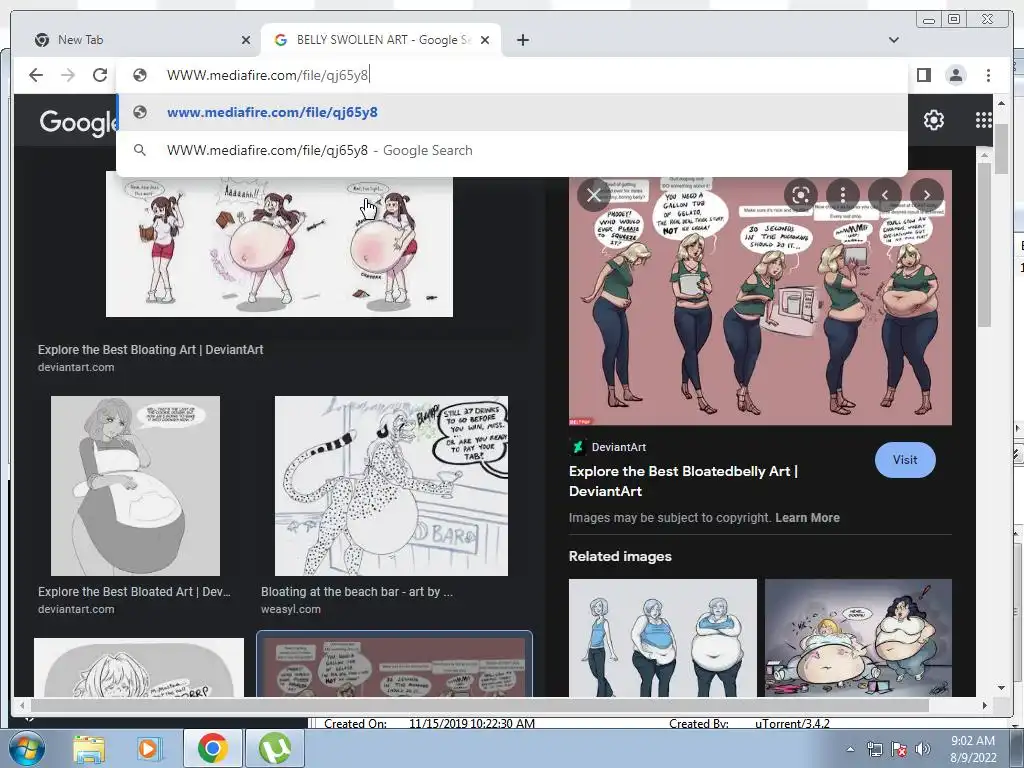Close the New Tab tab
This screenshot has height=768, width=1024.
[x=246, y=40]
